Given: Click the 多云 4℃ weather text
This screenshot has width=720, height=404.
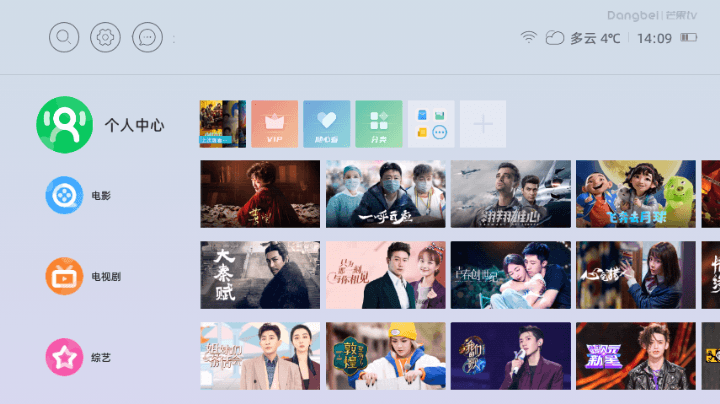Looking at the screenshot, I should 595,39.
